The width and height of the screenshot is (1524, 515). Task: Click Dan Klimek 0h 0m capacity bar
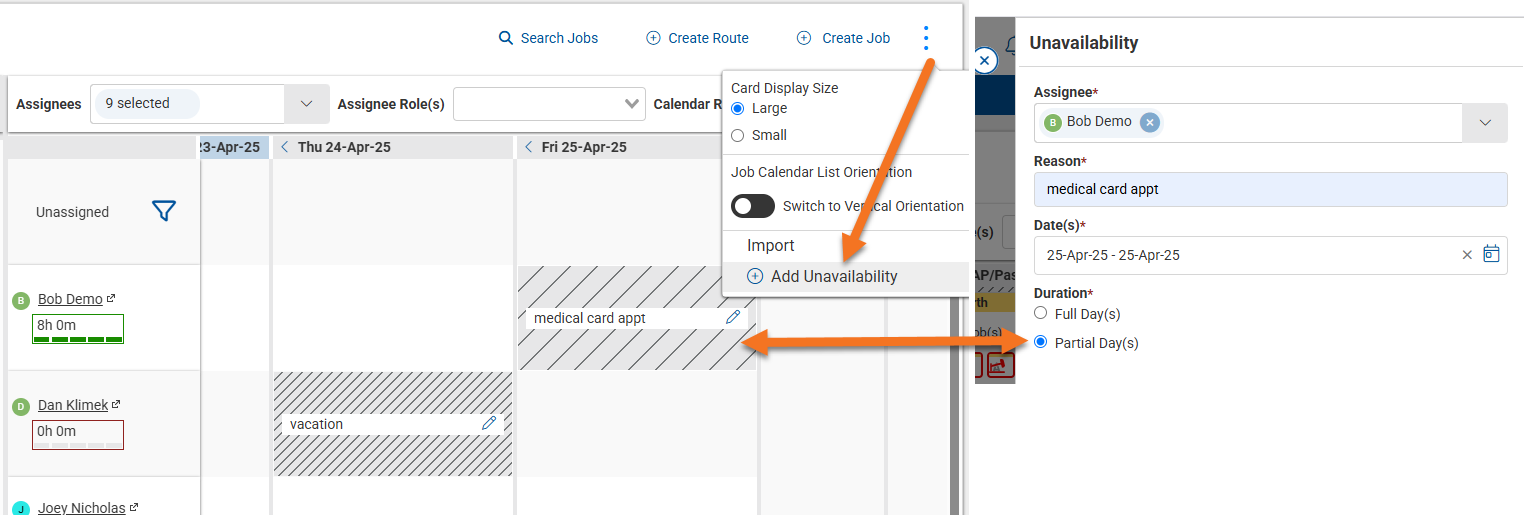[78, 435]
